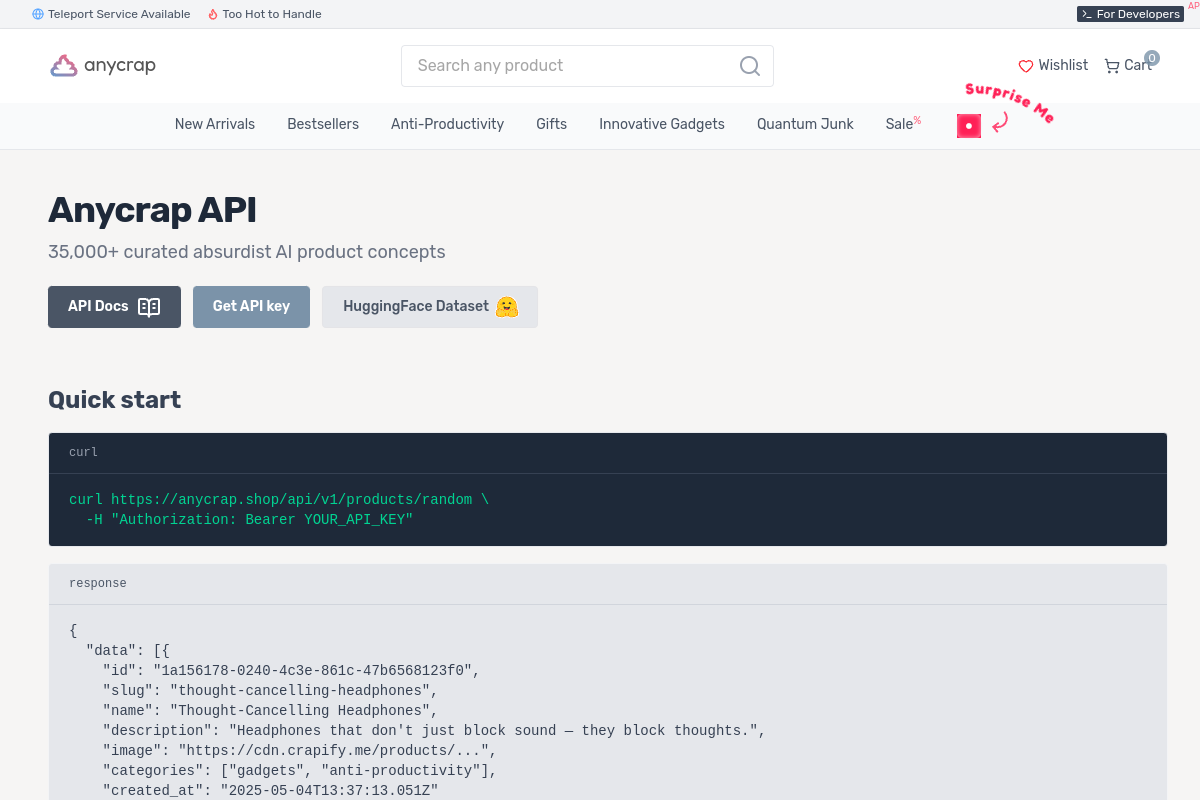Click the Wishlist heart icon
The width and height of the screenshot is (1200, 800).
(1026, 66)
